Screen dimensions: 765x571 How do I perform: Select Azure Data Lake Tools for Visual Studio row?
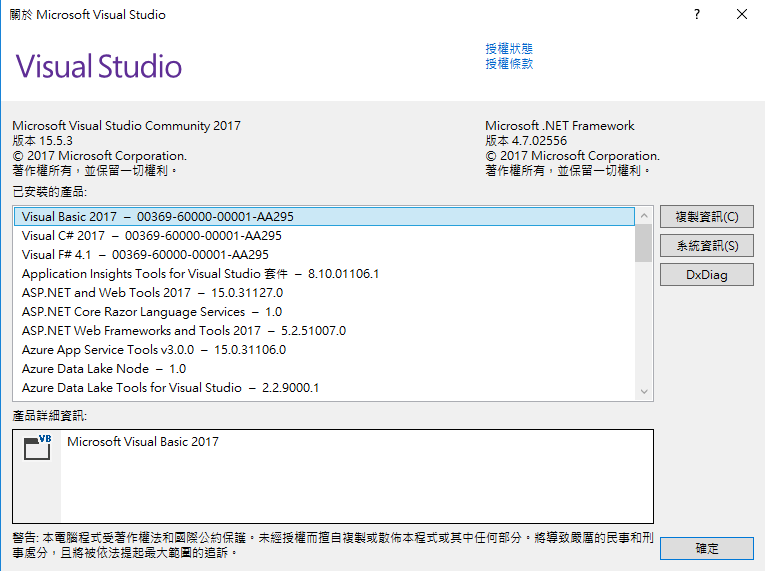[324, 388]
